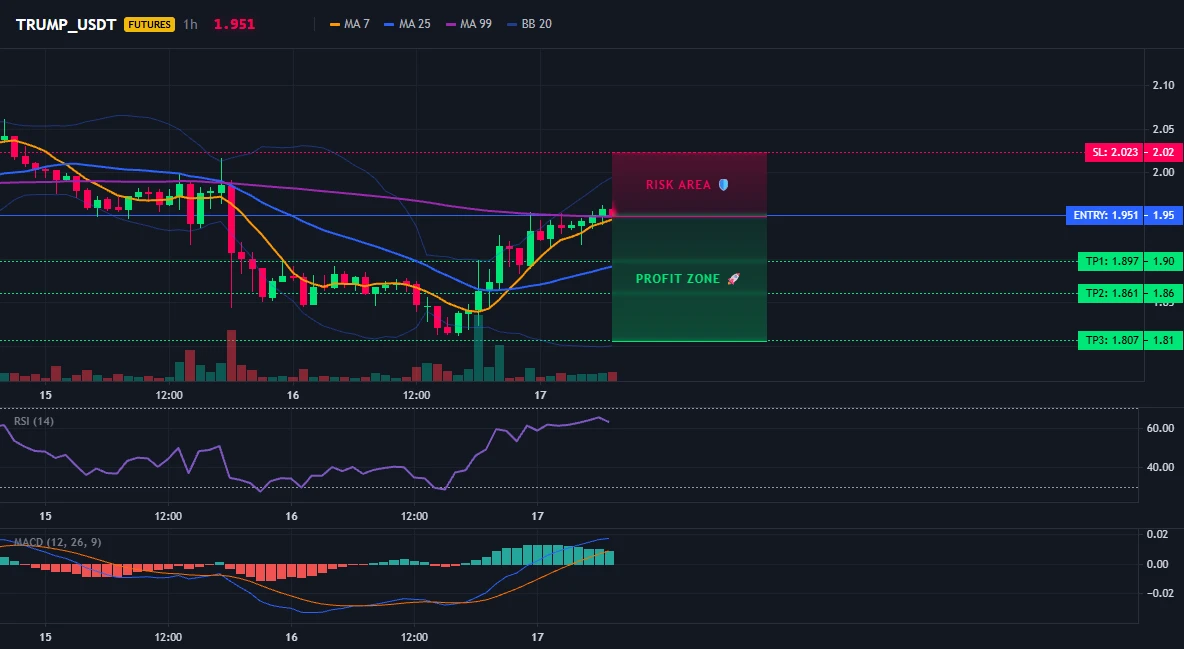Click the 2.10 price axis value
This screenshot has width=1184, height=649.
click(x=1164, y=85)
